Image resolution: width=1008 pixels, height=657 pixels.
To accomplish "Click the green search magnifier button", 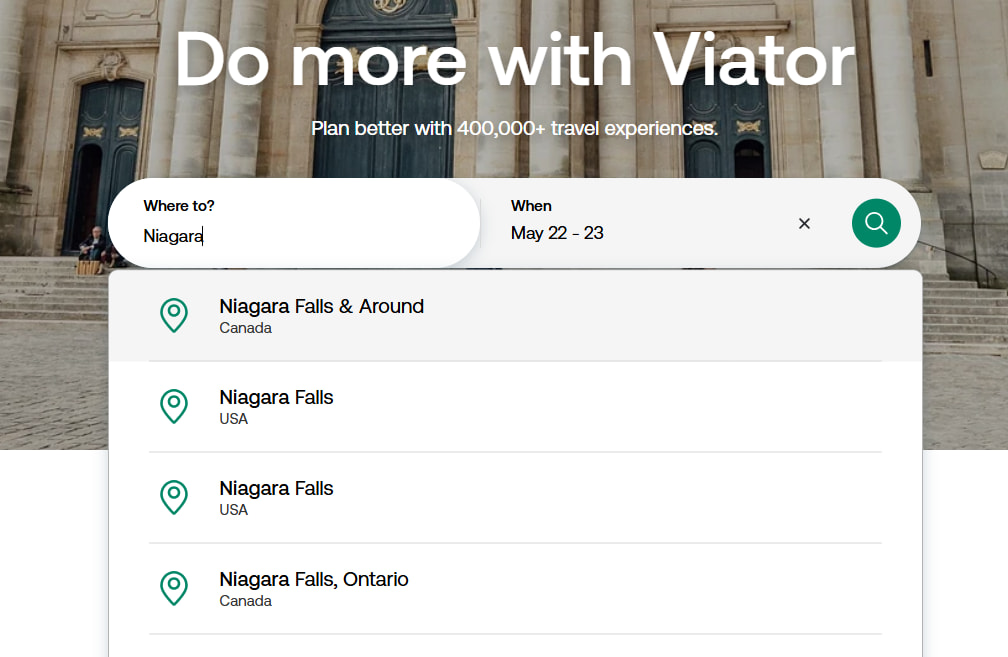I will click(x=876, y=223).
